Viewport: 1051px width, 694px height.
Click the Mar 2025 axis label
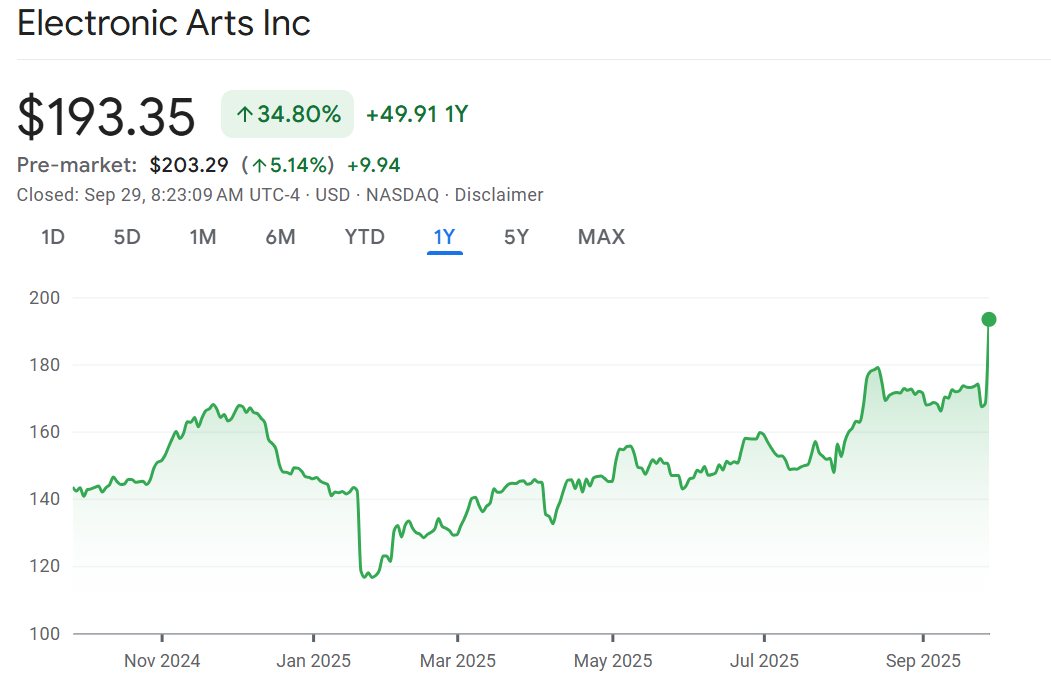(x=458, y=661)
